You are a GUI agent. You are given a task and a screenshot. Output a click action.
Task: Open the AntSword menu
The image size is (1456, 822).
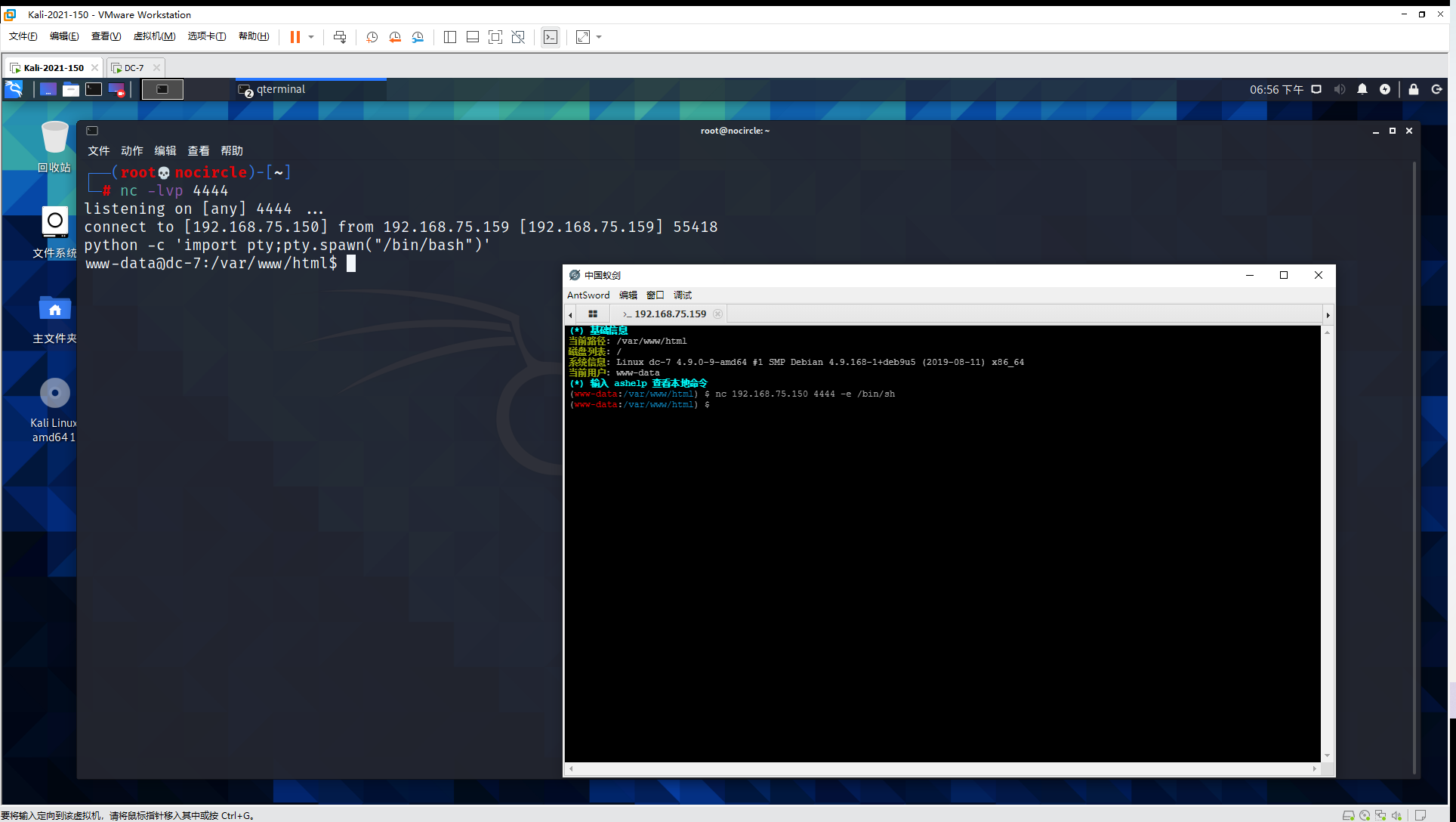click(588, 295)
